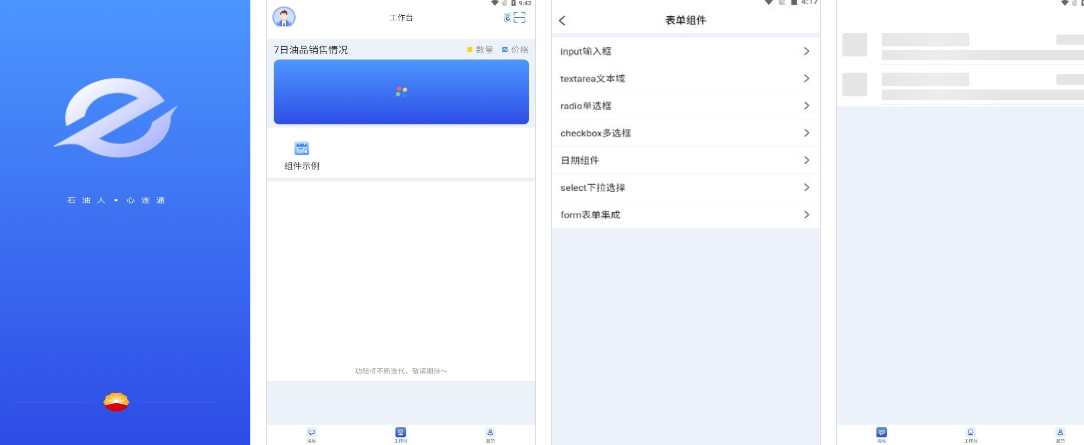Tap Wi-Fi status icon above 工作台

pyautogui.click(x=494, y=3)
